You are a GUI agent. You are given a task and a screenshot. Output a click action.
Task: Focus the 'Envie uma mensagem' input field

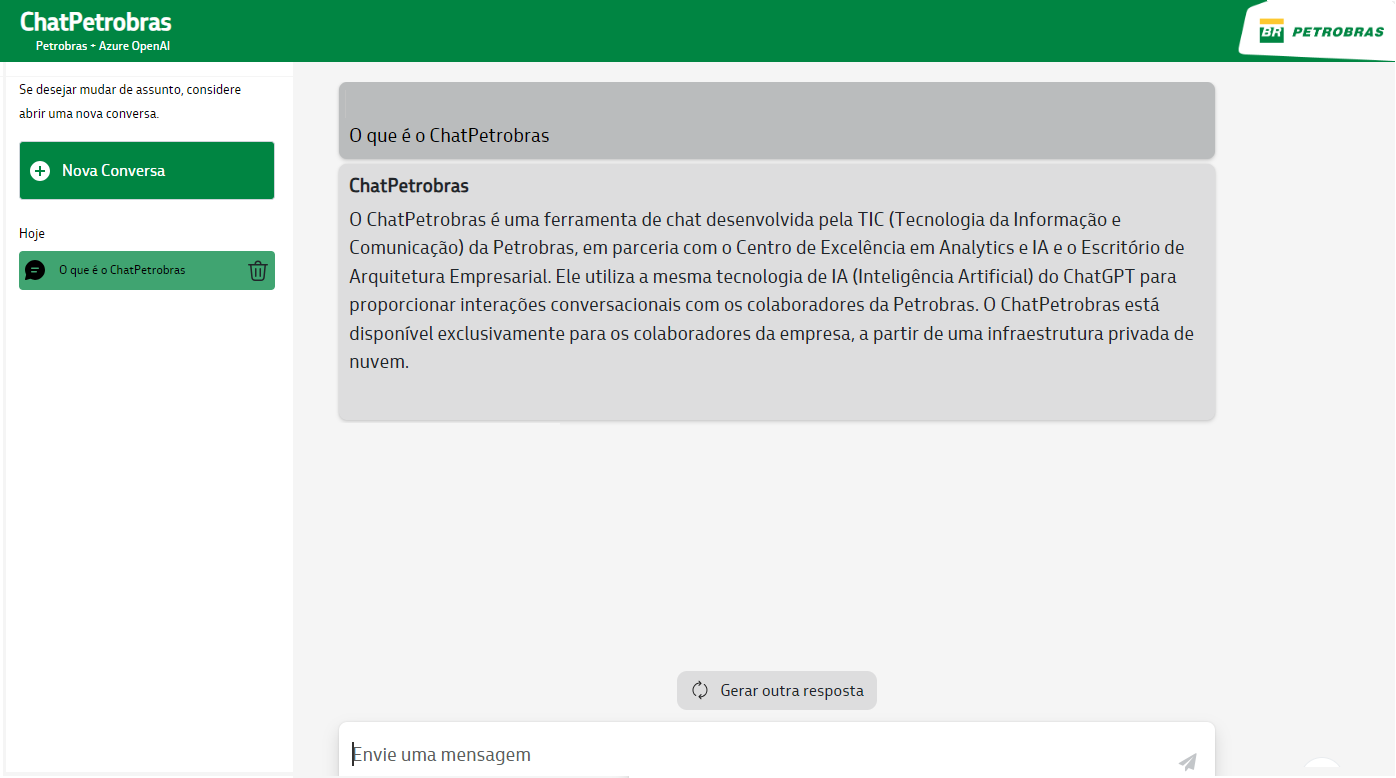[750, 755]
